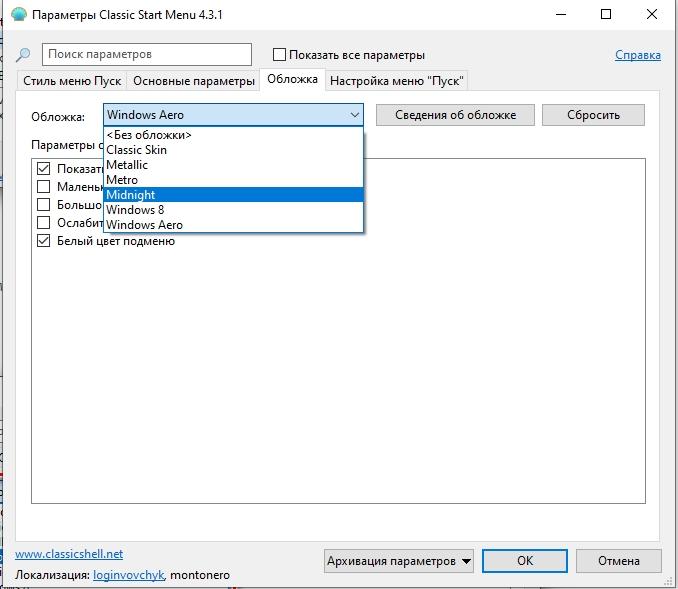This screenshot has width=678, height=589.
Task: Toggle the 'Большо…' checkbox
Action: (43, 205)
